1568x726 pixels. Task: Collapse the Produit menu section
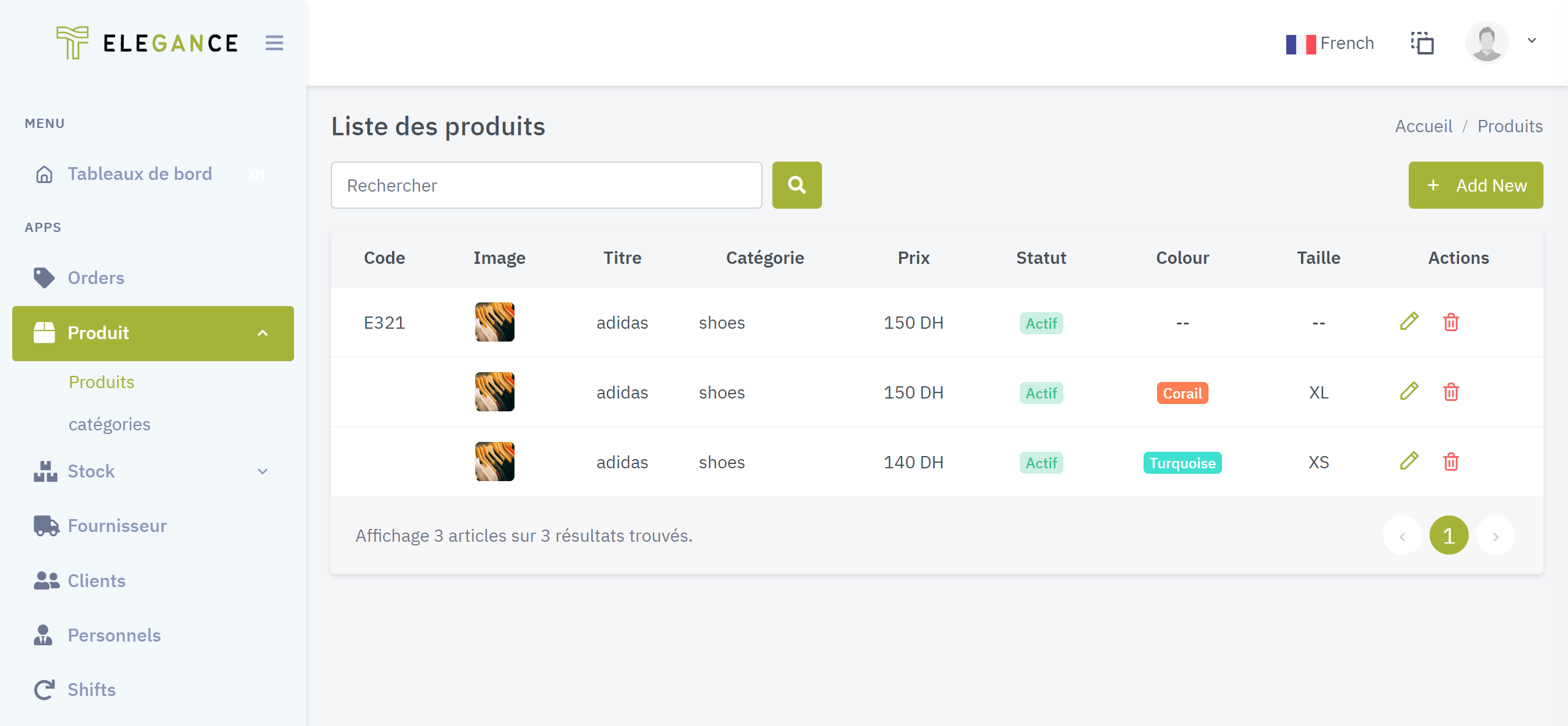tap(263, 333)
